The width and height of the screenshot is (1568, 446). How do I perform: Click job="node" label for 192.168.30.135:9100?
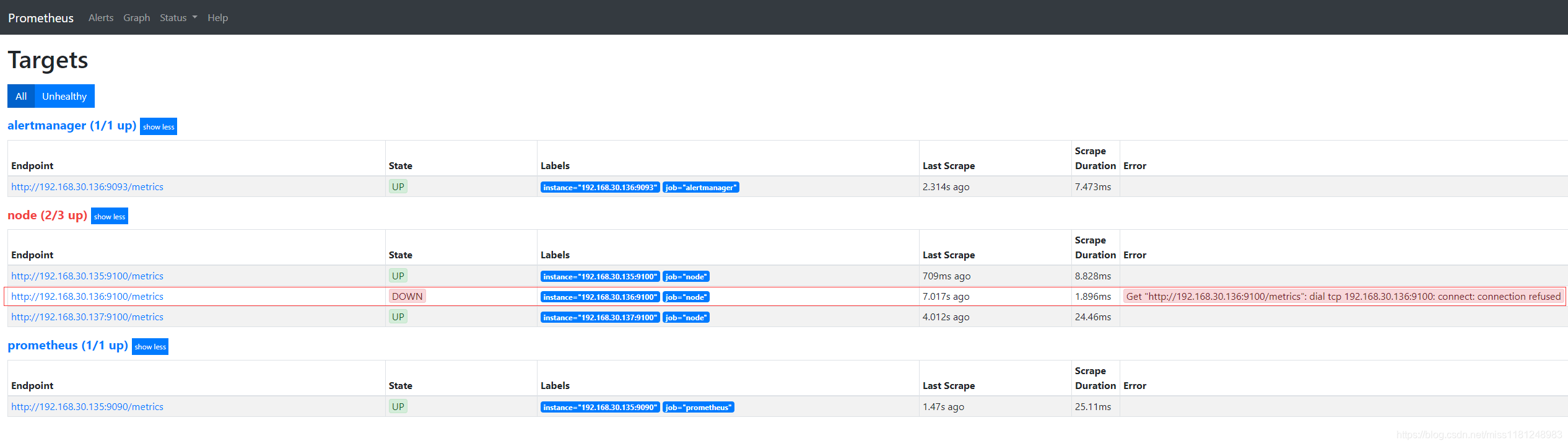(x=686, y=277)
